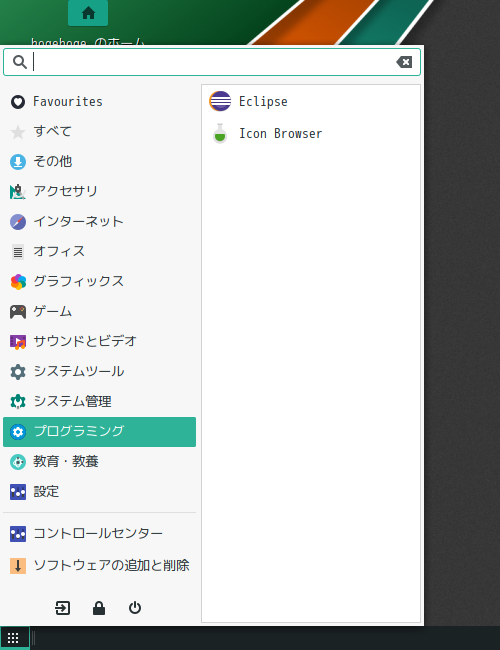
Task: Open the 設定 category label
Action: [x=46, y=492]
